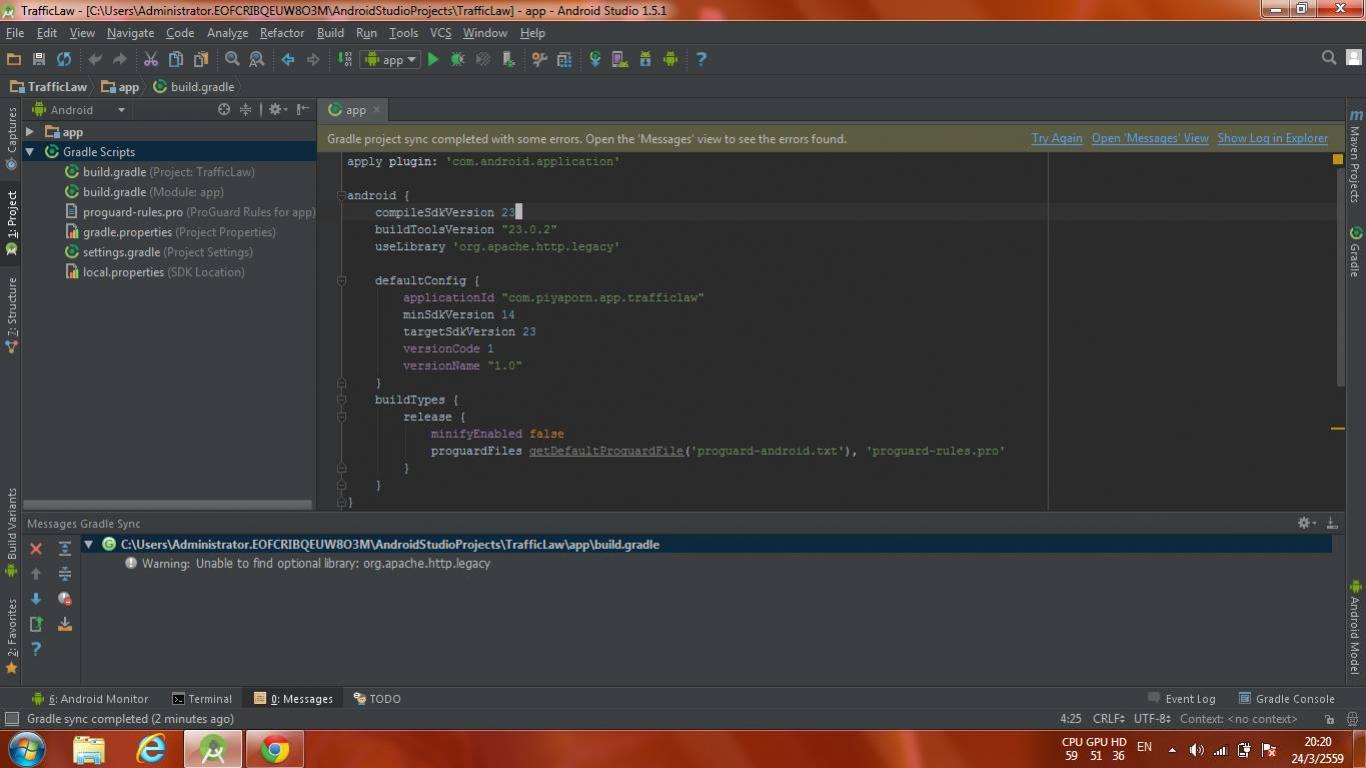This screenshot has height=768, width=1366.
Task: Click the Try Again link
Action: [1057, 139]
